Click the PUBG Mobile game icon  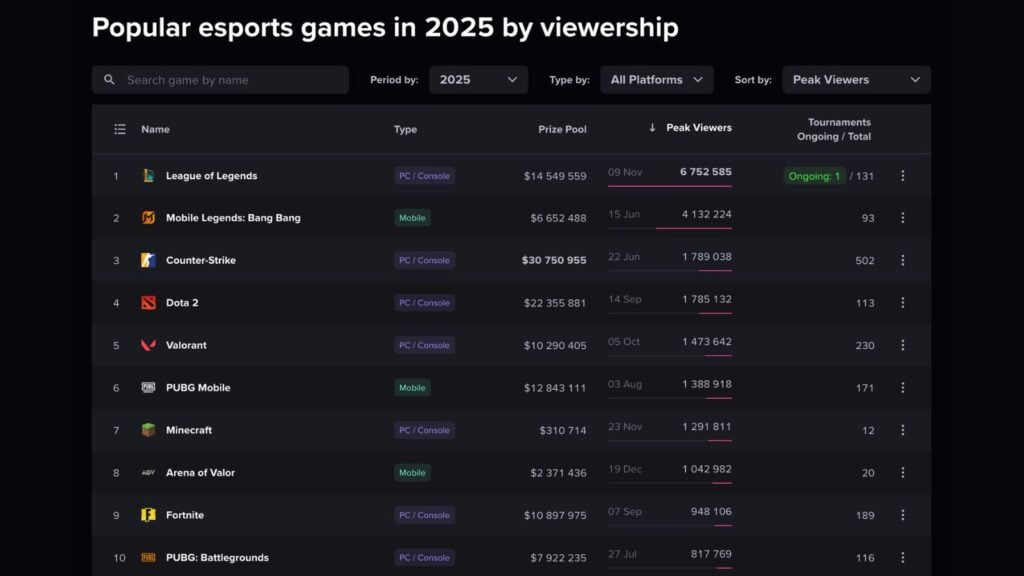tap(150, 387)
